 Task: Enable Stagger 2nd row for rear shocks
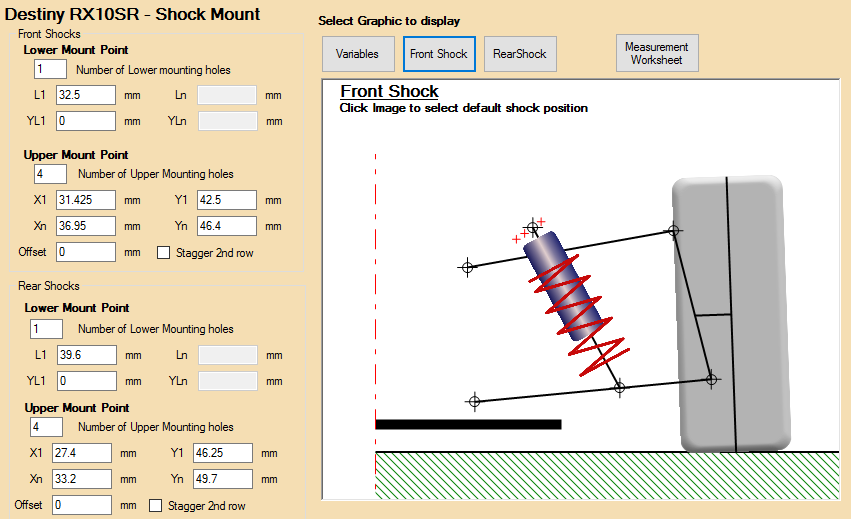pyautogui.click(x=155, y=505)
